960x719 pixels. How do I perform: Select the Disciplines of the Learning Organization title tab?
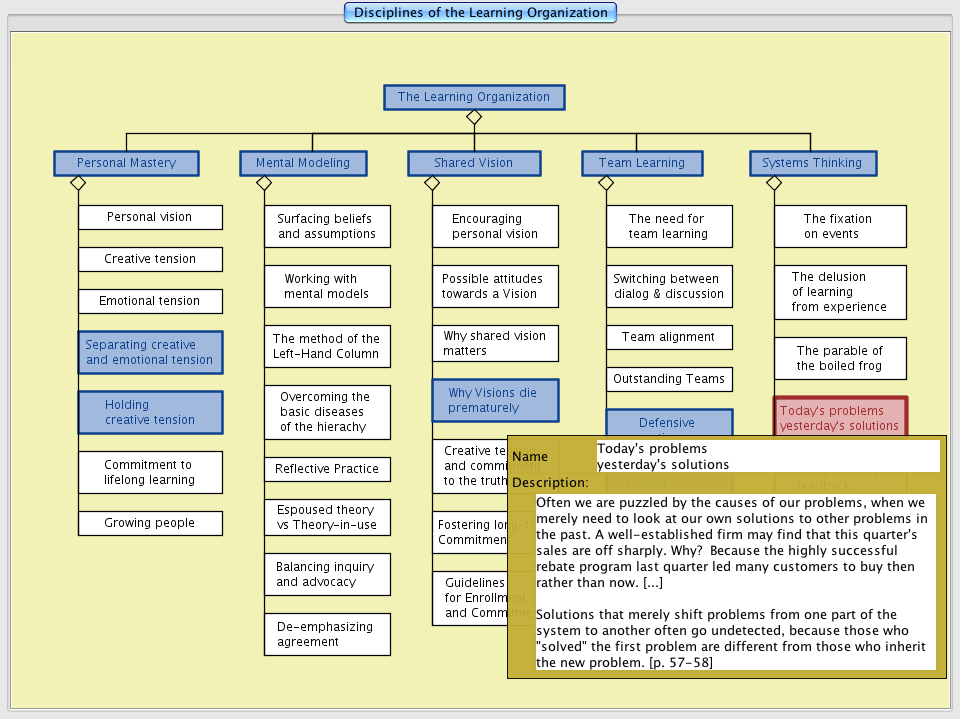480,13
